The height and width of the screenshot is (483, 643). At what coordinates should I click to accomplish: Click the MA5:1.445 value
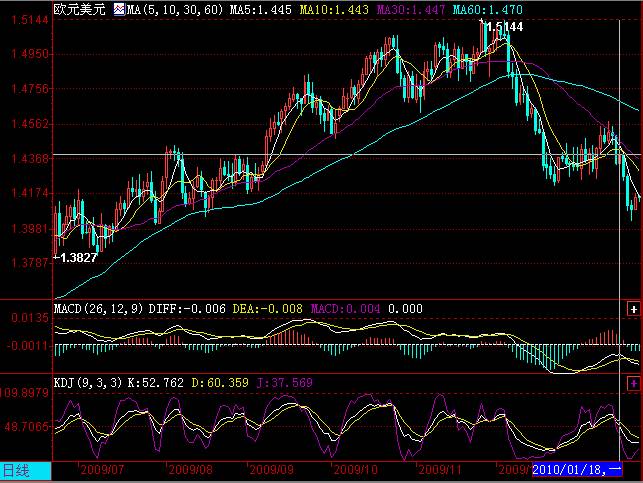pyautogui.click(x=260, y=10)
